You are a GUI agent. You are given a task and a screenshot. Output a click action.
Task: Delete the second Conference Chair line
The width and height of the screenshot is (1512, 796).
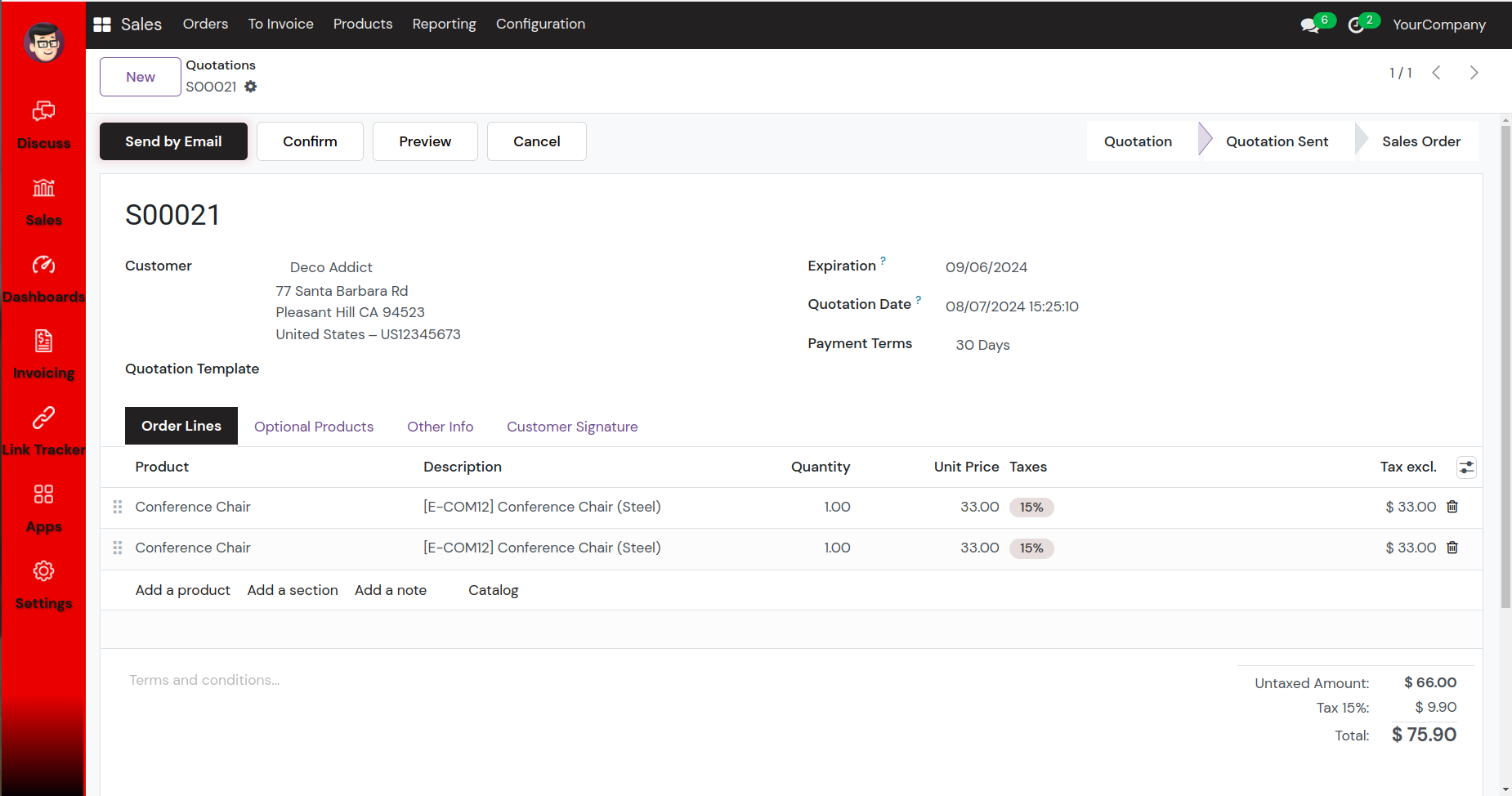(1452, 548)
